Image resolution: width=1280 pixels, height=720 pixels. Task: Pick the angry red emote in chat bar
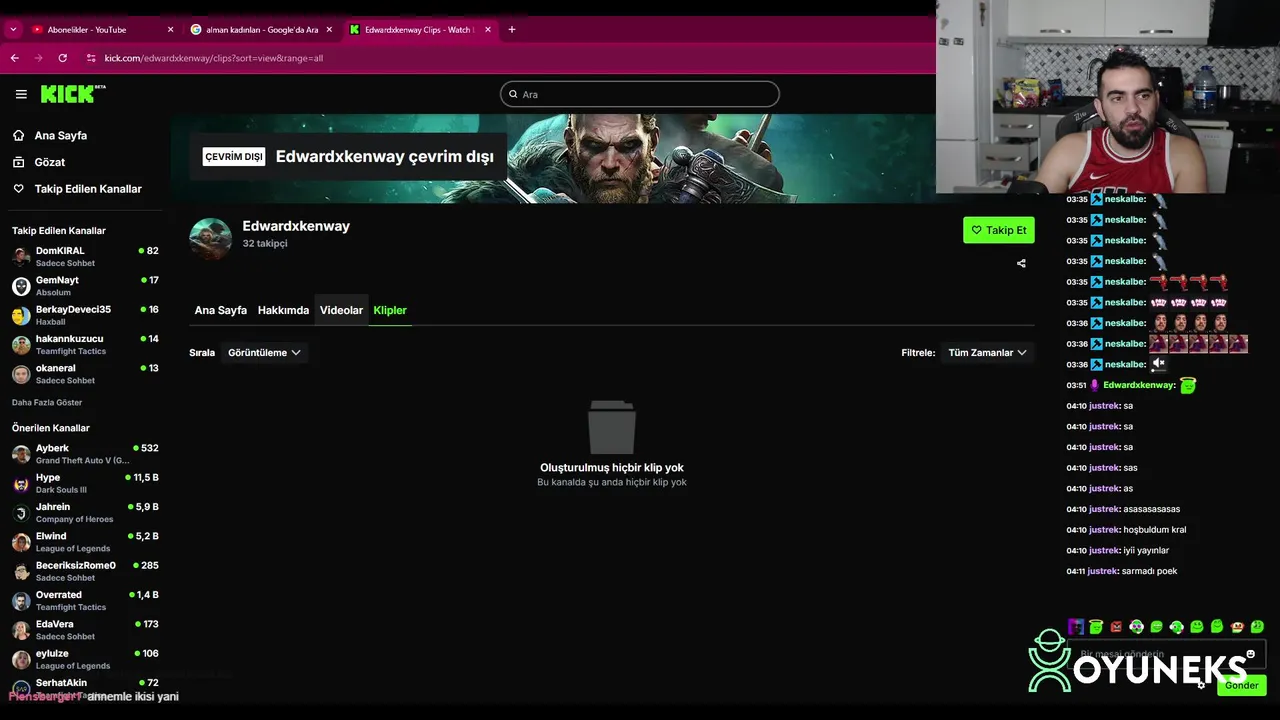(x=1116, y=627)
